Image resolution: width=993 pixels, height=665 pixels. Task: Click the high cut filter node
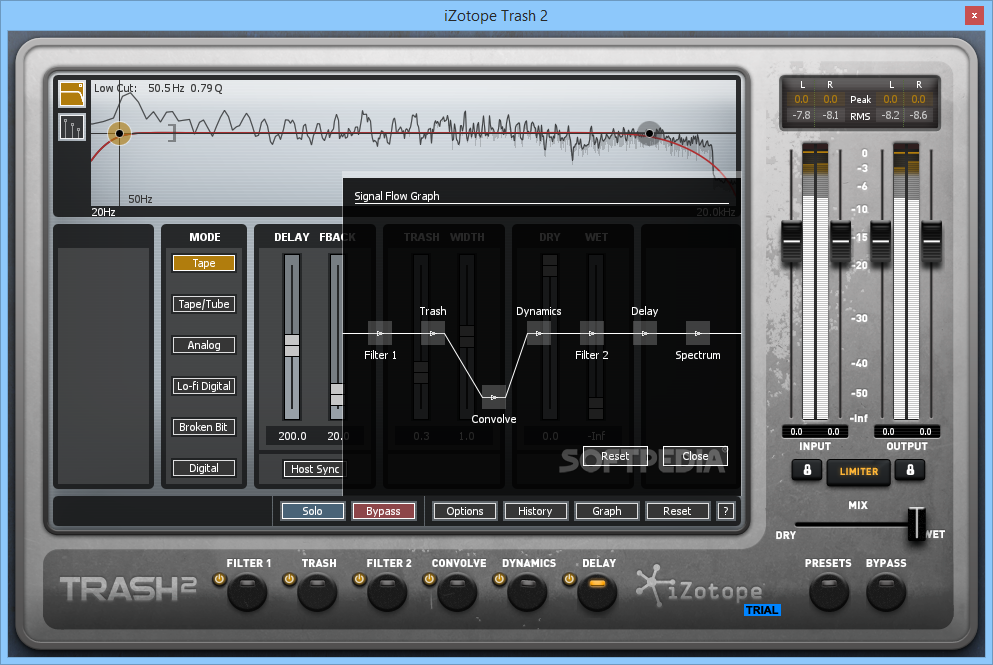[649, 133]
